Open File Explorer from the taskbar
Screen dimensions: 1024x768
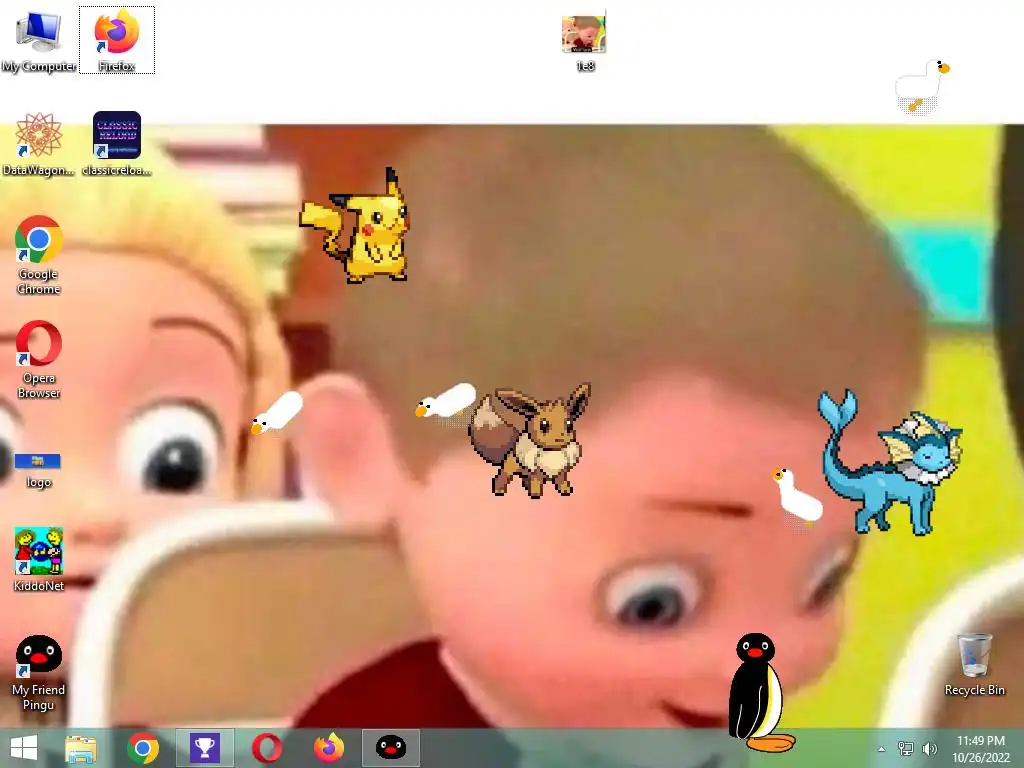[x=81, y=748]
